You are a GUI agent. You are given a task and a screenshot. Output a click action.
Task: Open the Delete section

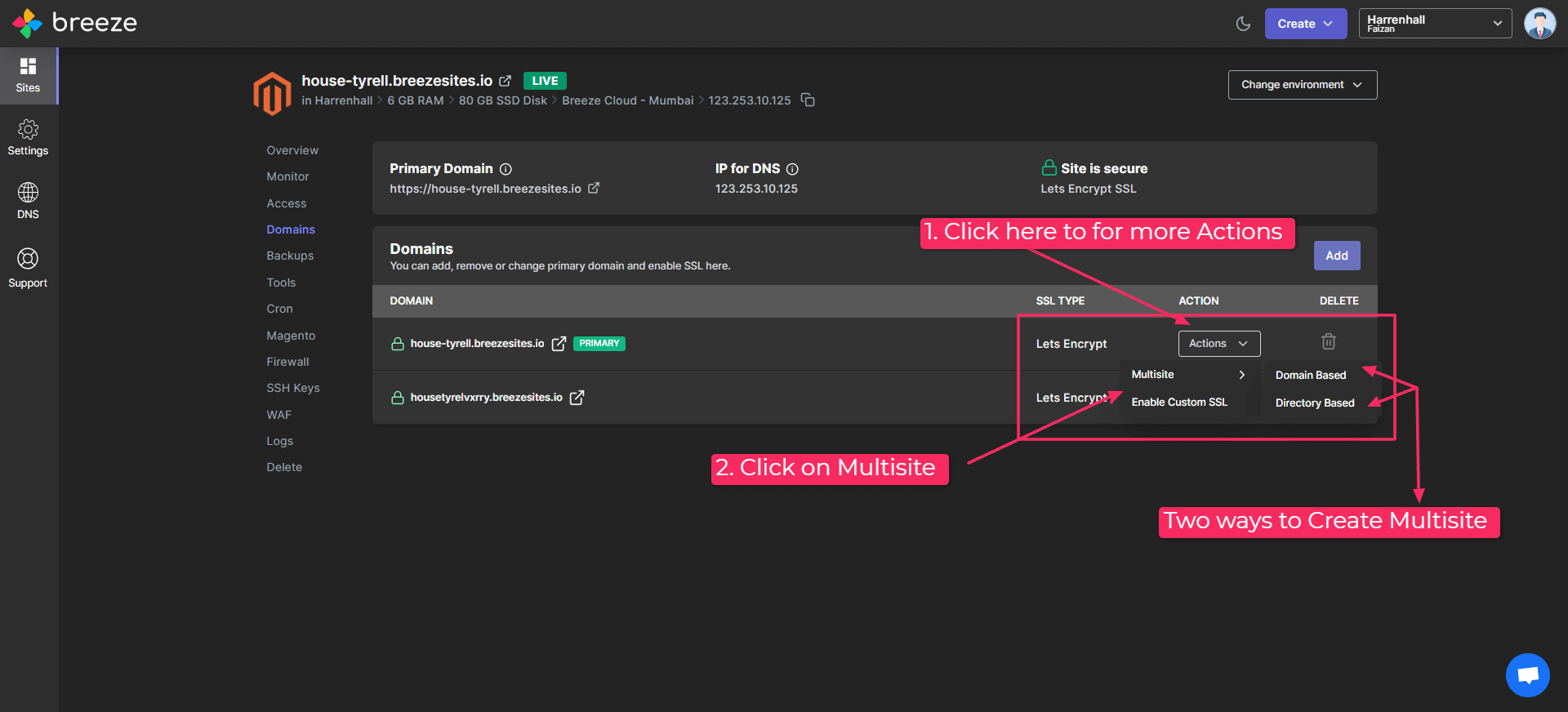point(284,467)
